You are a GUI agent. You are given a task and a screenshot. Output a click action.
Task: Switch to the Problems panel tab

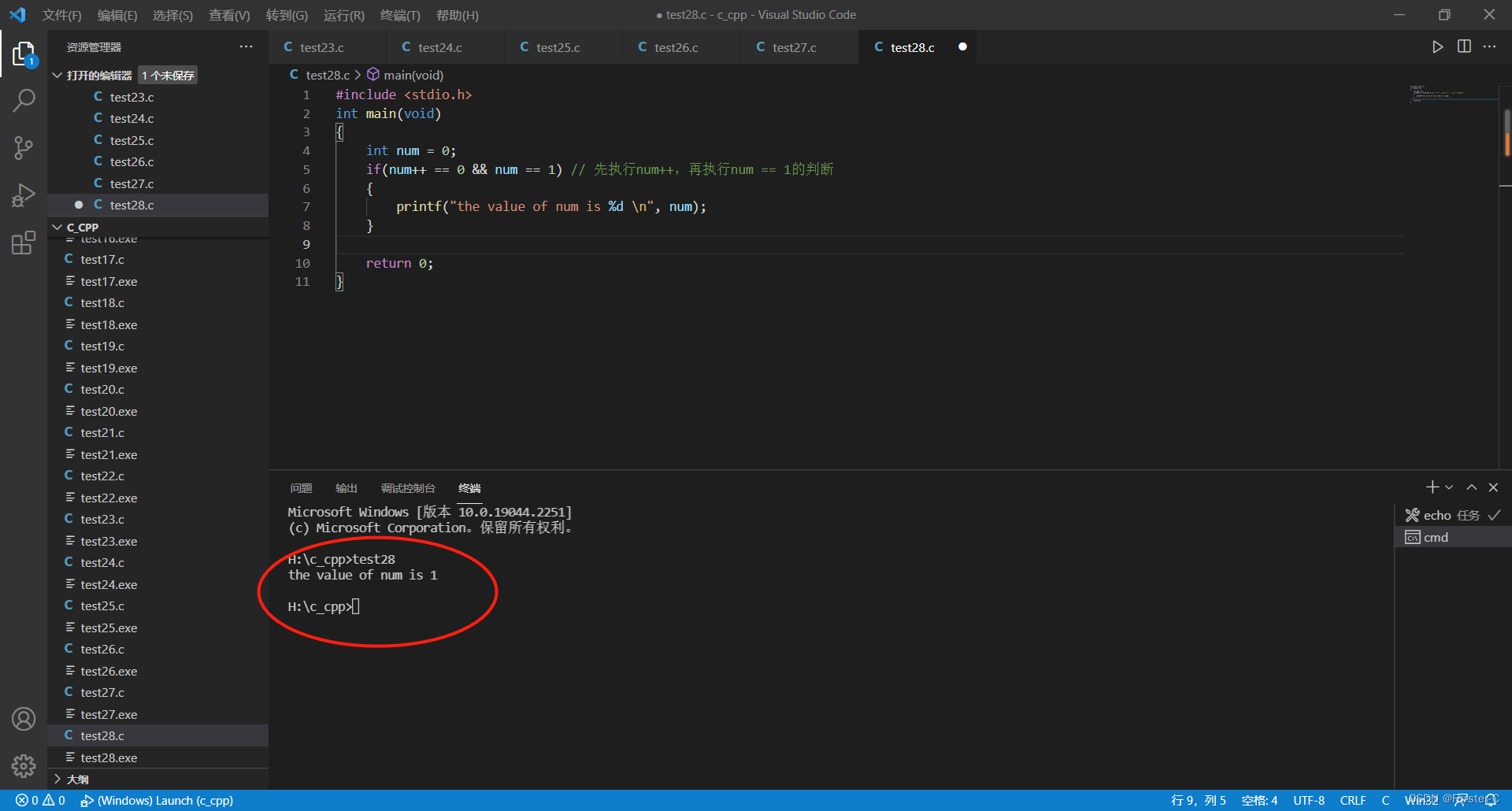tap(301, 488)
